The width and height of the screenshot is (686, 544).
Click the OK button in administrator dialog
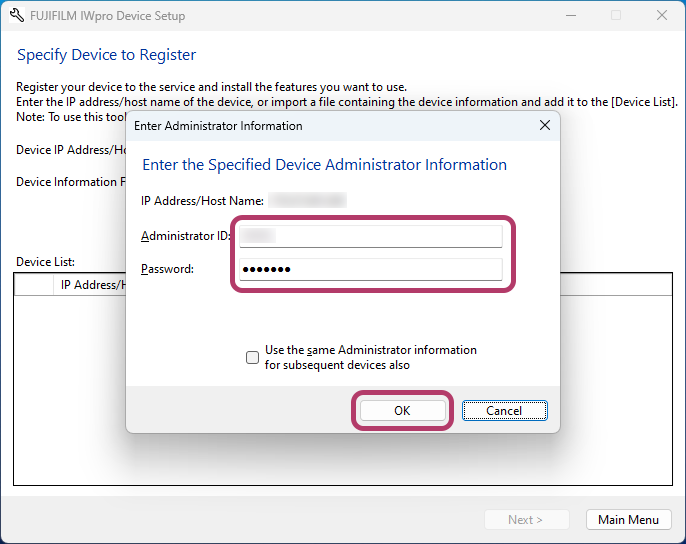pyautogui.click(x=402, y=411)
